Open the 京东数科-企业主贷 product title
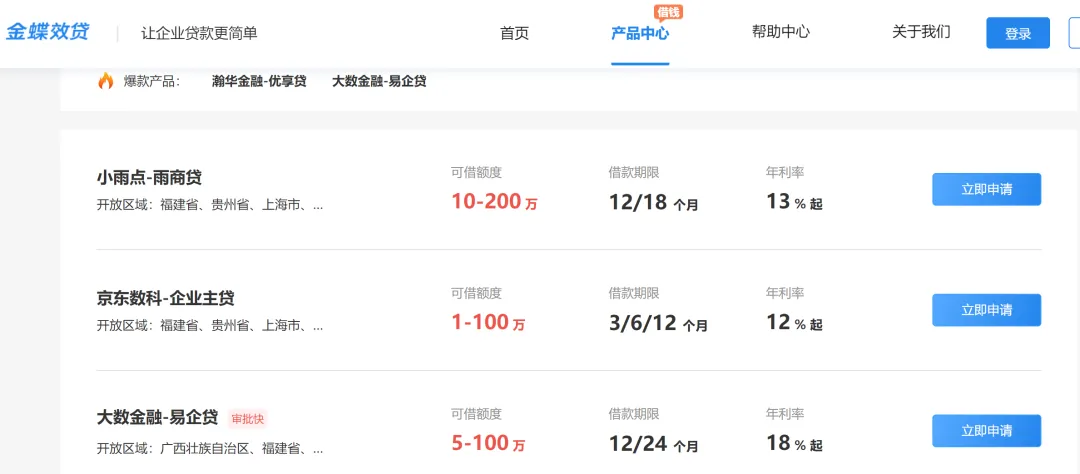The width and height of the screenshot is (1080, 474). [x=166, y=298]
